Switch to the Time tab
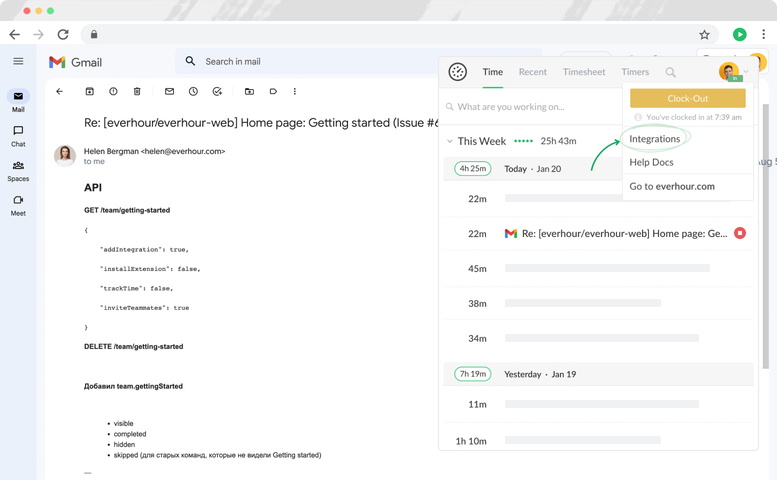 [493, 72]
